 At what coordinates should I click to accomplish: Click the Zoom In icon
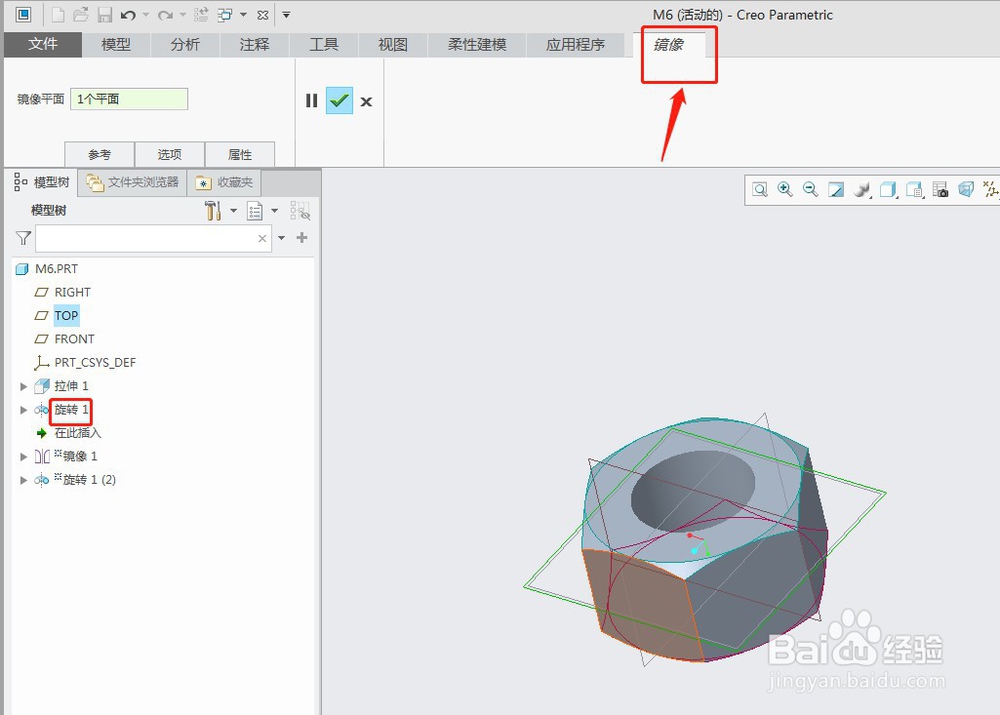coord(785,189)
